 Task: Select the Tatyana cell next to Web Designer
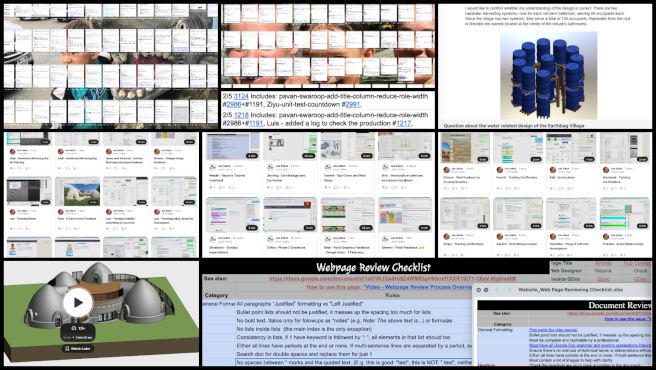pyautogui.click(x=603, y=271)
